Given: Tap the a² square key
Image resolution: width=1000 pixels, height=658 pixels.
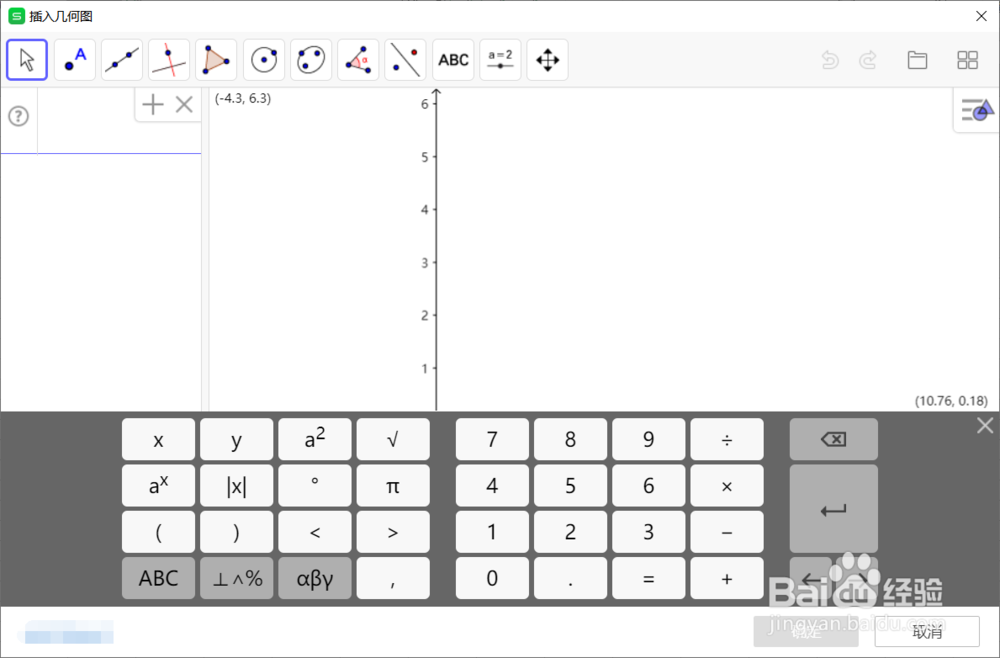Looking at the screenshot, I should 315,439.
